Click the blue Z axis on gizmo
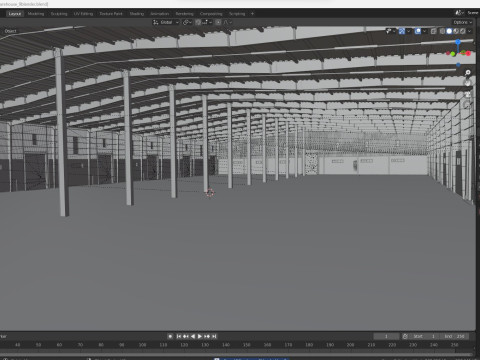480x360 pixels. [458, 42]
